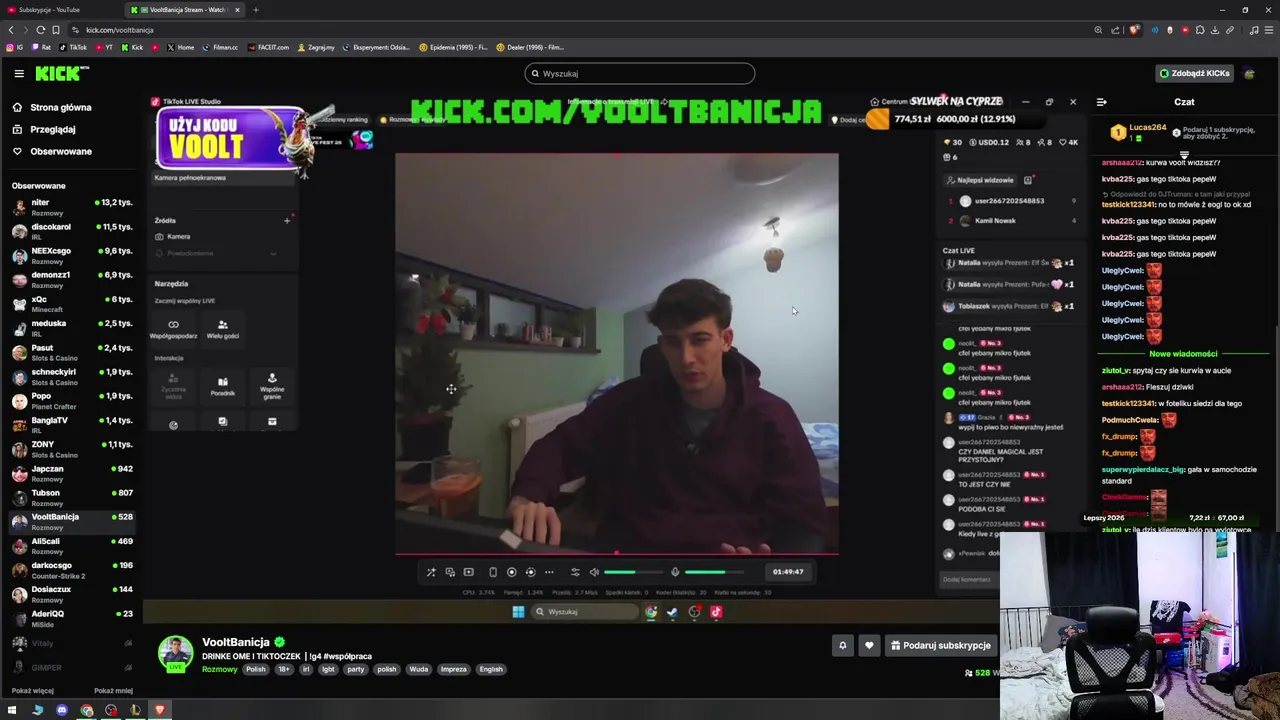Adjust the speaker volume slider in stream
Screen dimensions: 1280x720
coord(634,572)
